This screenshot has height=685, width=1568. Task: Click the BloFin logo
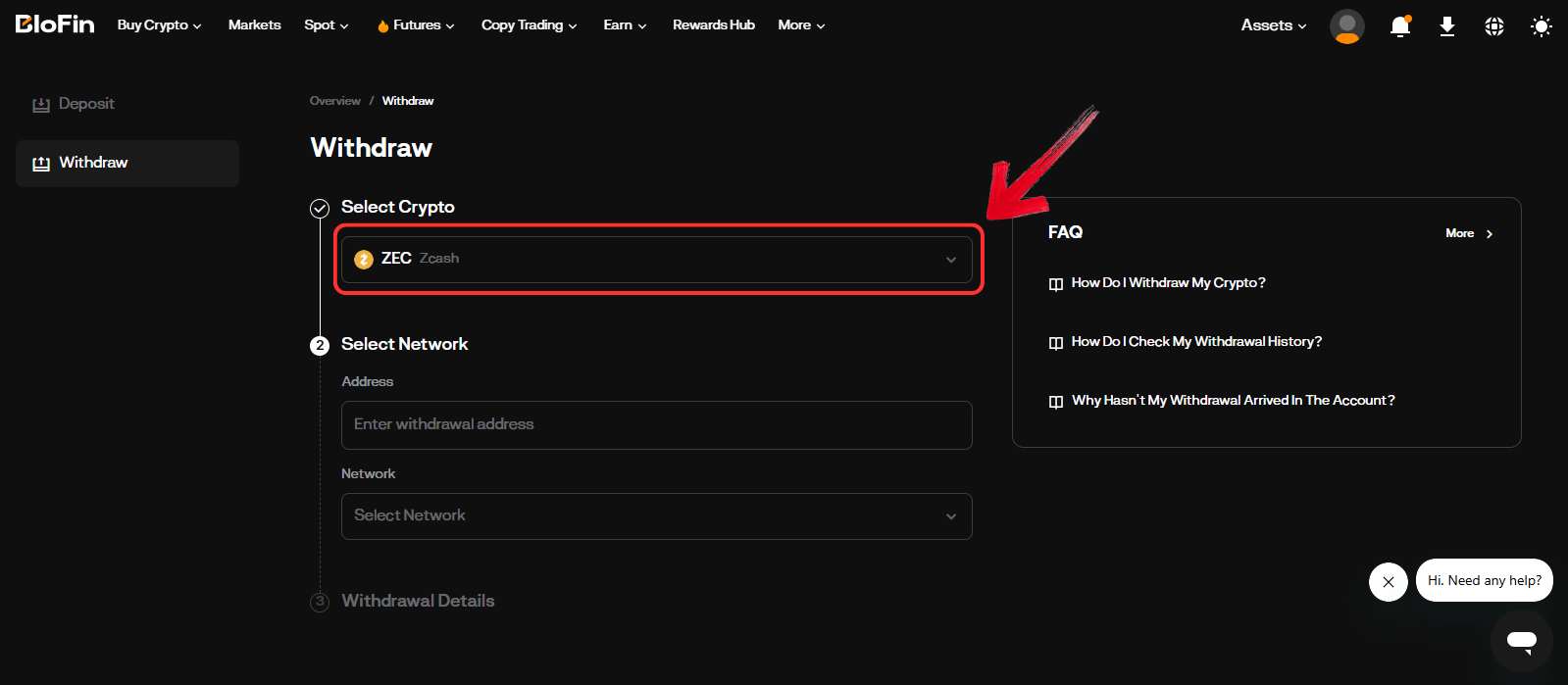tap(55, 24)
